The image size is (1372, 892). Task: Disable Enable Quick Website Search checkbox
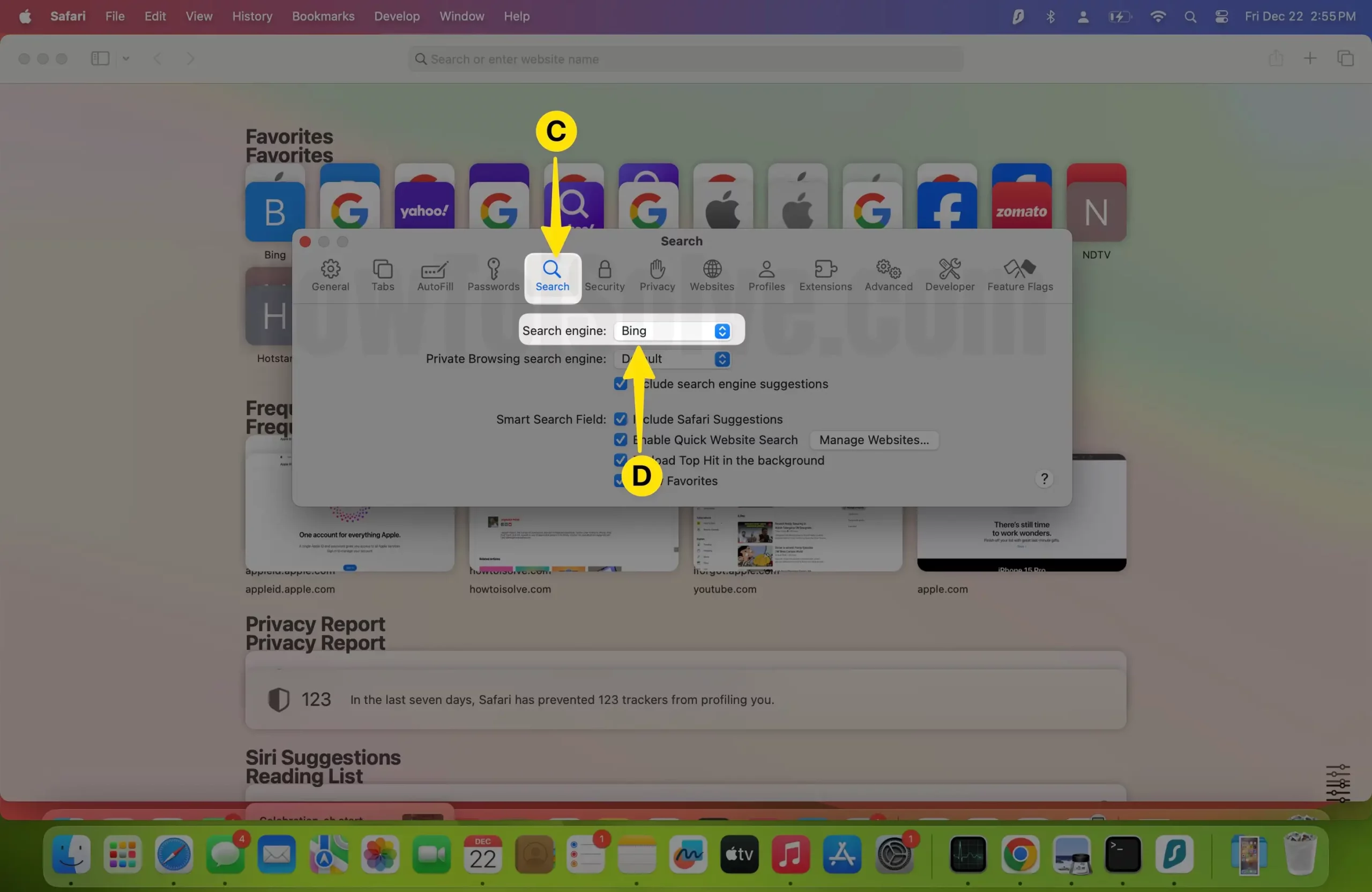click(x=620, y=440)
